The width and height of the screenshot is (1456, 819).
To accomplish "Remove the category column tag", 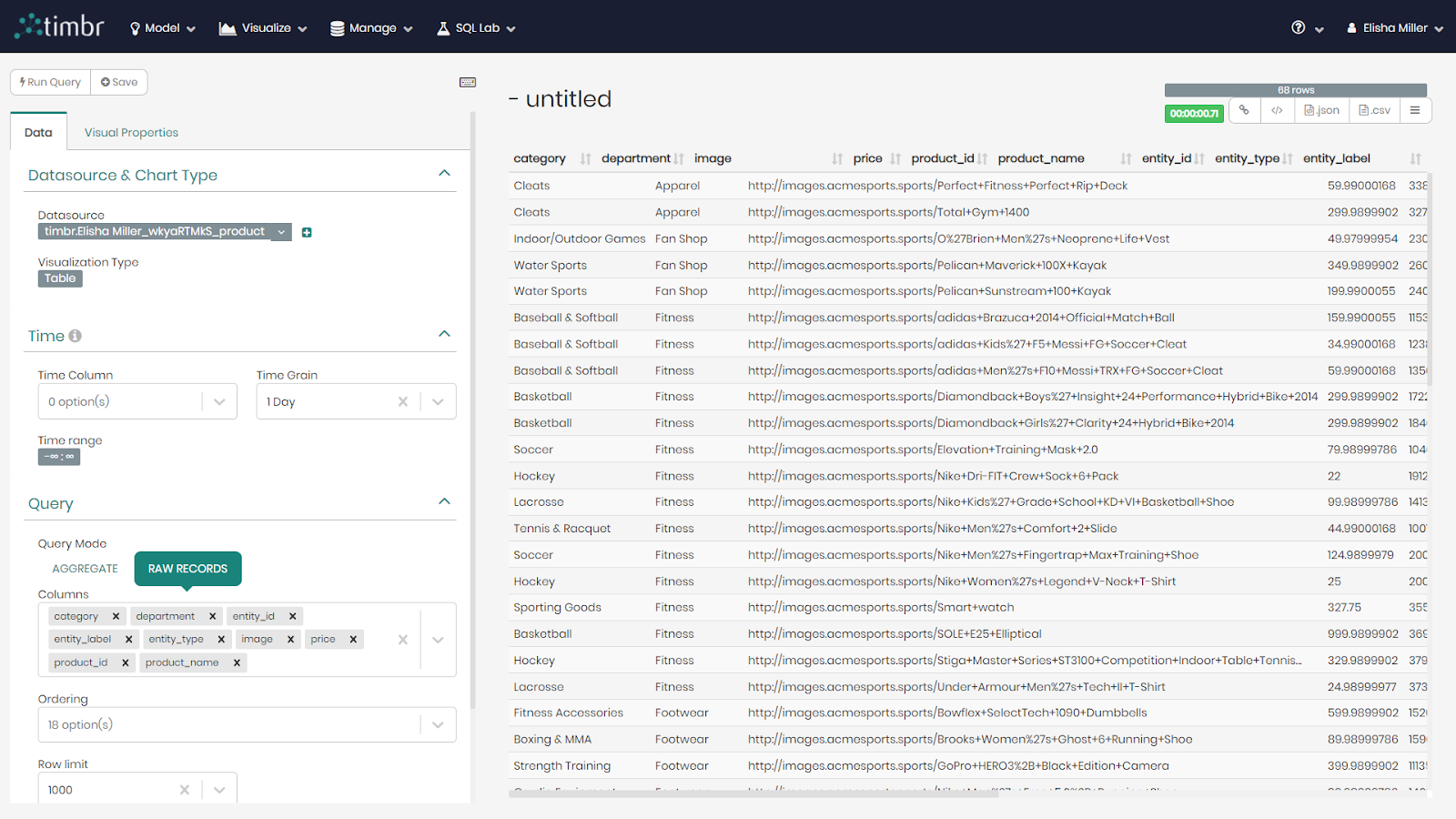I will pyautogui.click(x=116, y=616).
